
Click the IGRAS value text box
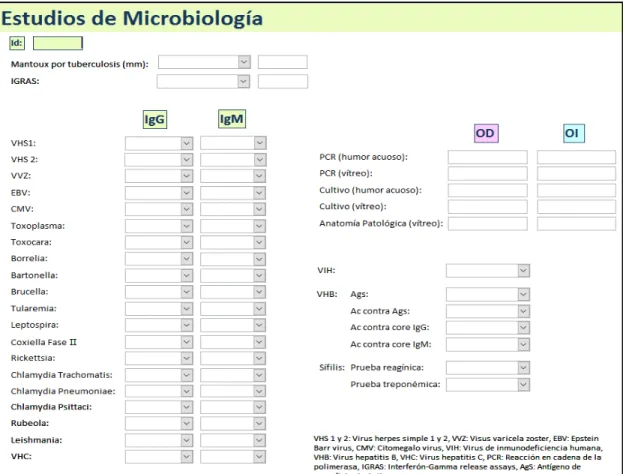click(282, 81)
